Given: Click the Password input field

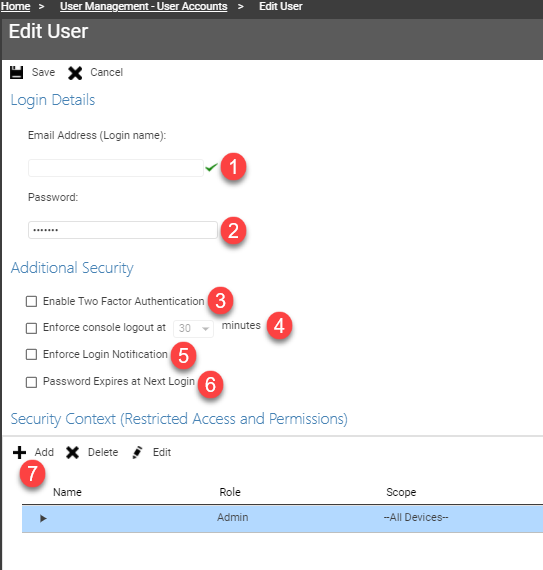Looking at the screenshot, I should (123, 230).
